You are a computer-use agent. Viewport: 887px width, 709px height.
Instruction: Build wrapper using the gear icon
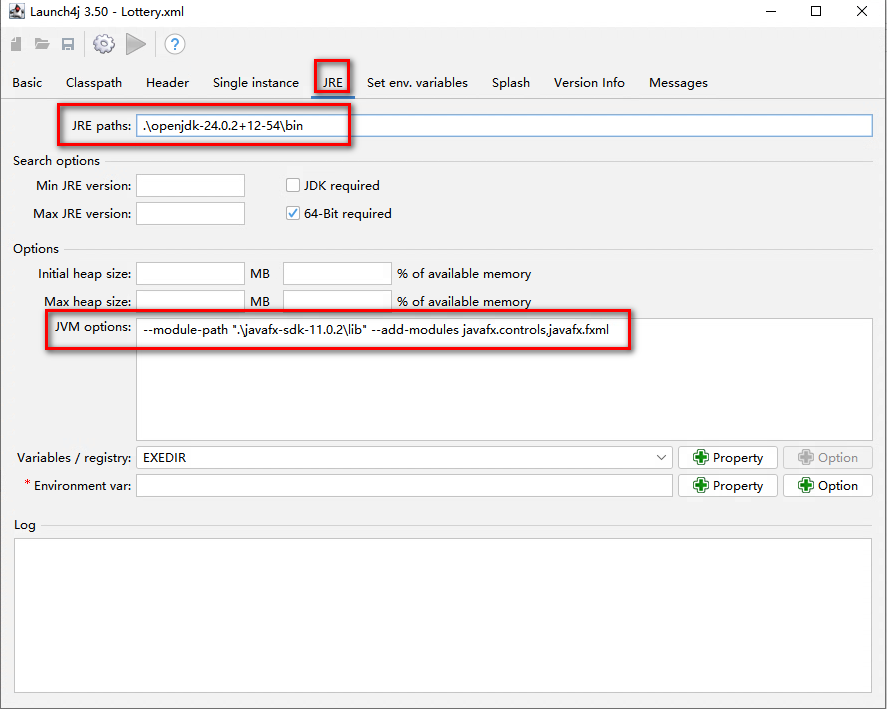pyautogui.click(x=104, y=44)
